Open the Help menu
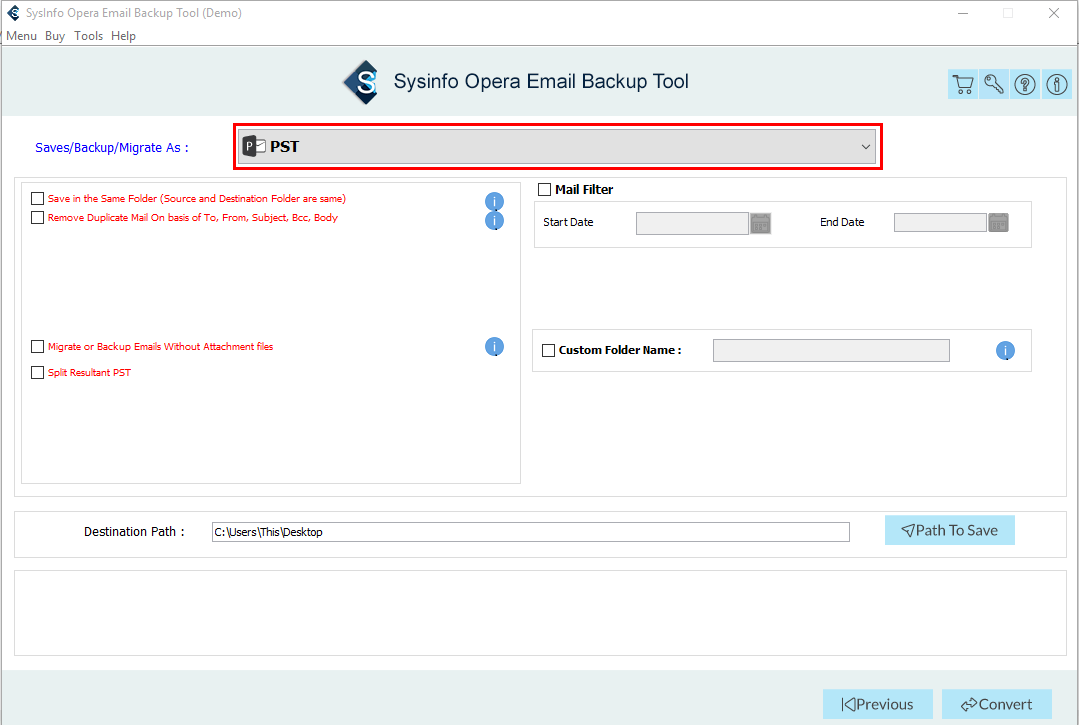Viewport: 1079px width, 725px height. [x=123, y=36]
